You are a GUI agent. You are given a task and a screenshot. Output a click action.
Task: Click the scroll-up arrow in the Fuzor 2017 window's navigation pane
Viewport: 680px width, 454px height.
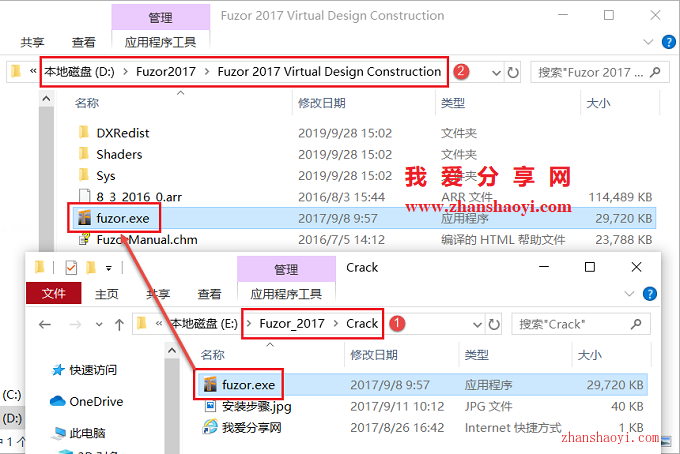[46, 99]
